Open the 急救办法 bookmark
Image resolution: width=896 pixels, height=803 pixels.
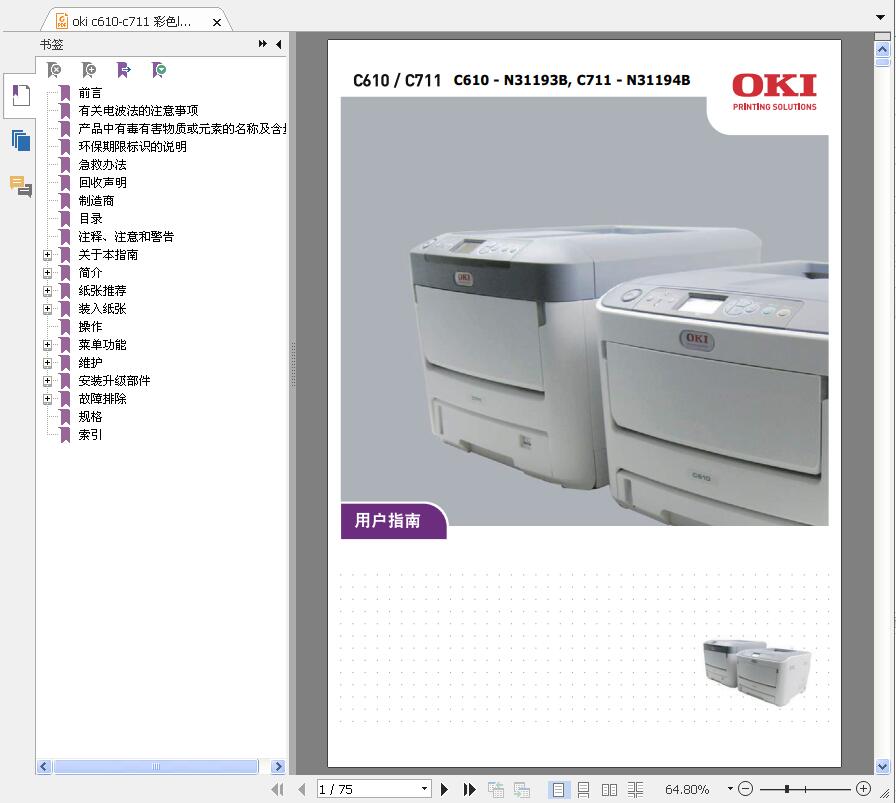[102, 165]
